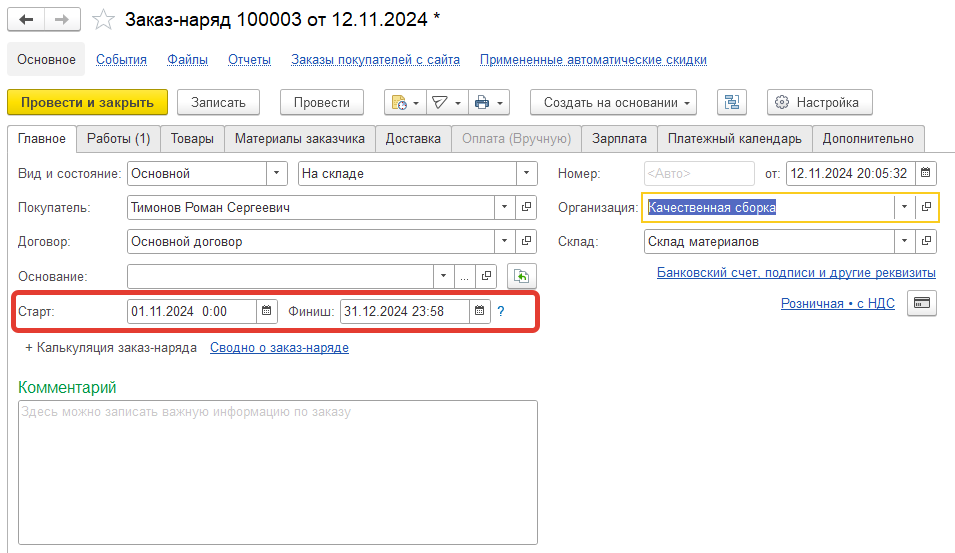Screen dimensions: 955x553
Task: Open Склад record with open icon
Action: coord(926,241)
